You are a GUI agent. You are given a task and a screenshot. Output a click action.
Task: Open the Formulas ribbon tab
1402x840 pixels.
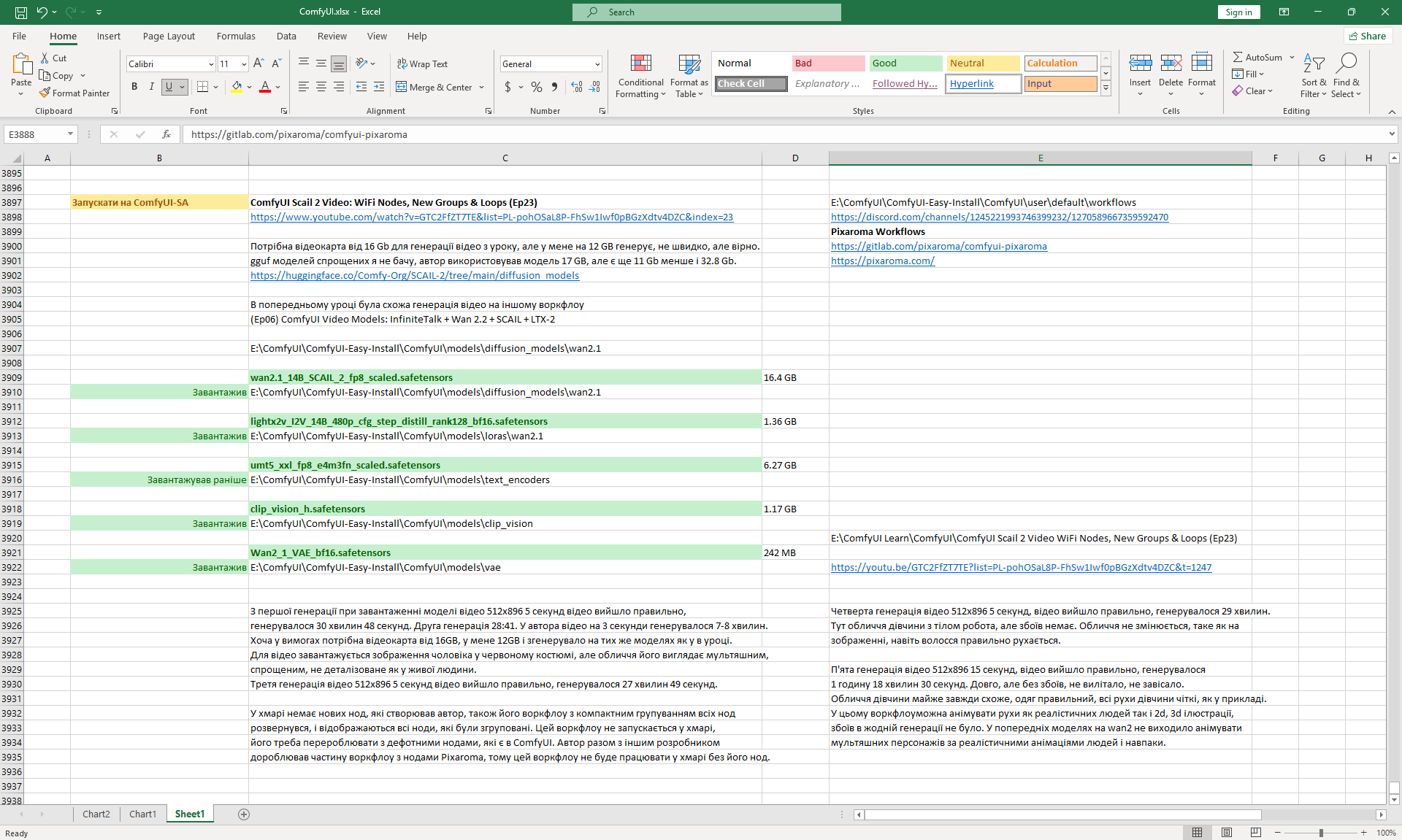click(236, 36)
